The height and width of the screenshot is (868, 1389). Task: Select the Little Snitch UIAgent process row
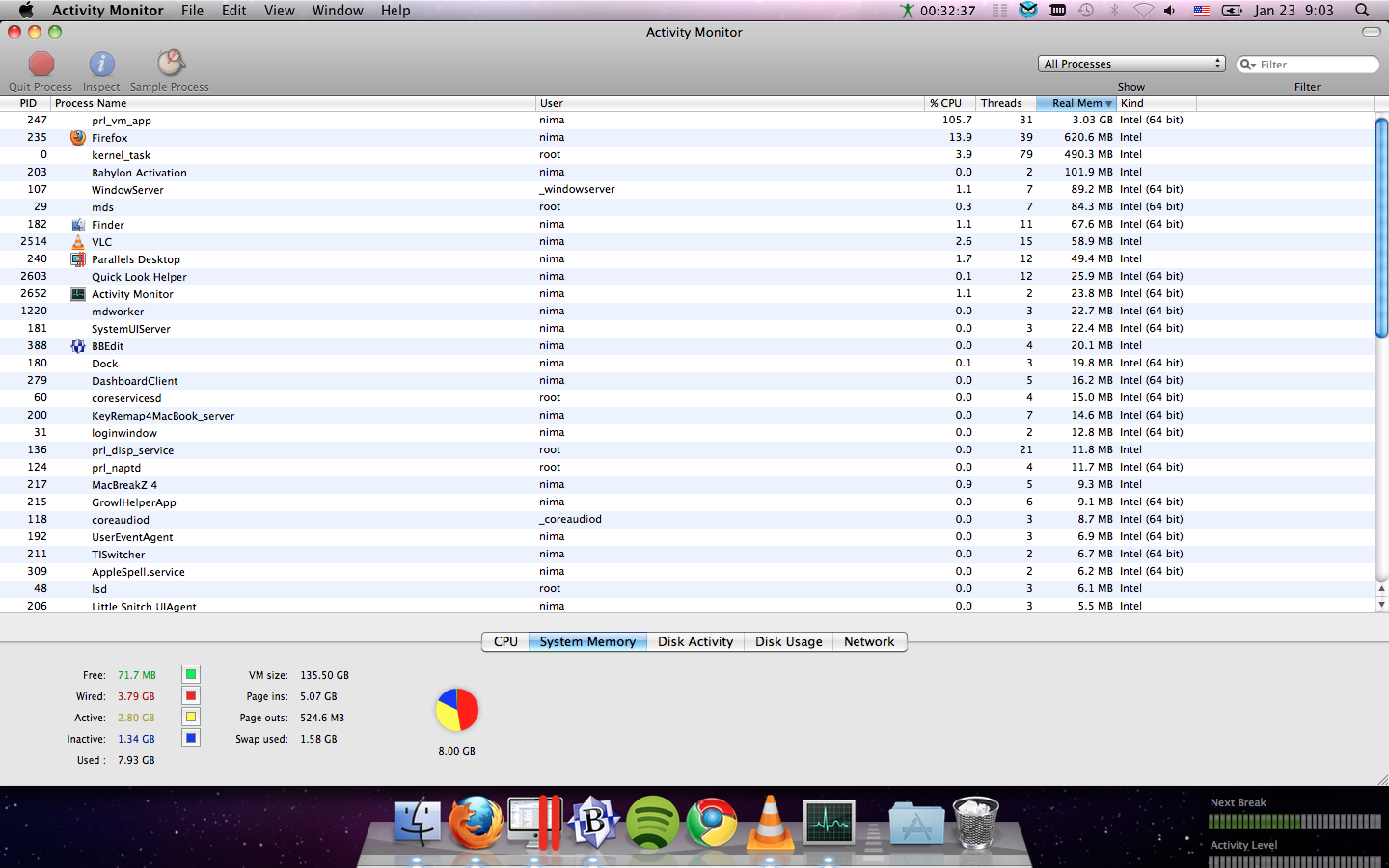click(x=687, y=606)
